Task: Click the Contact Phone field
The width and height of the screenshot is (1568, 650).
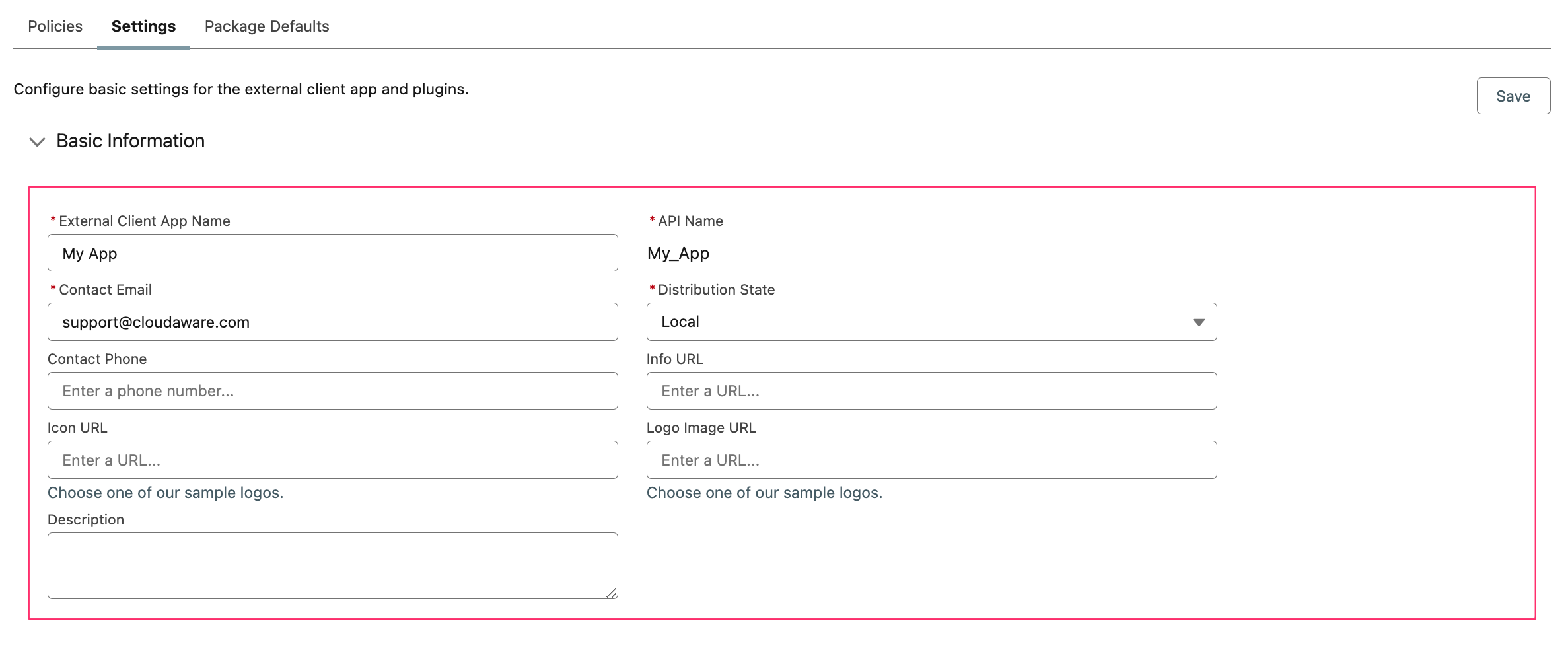Action: 332,390
